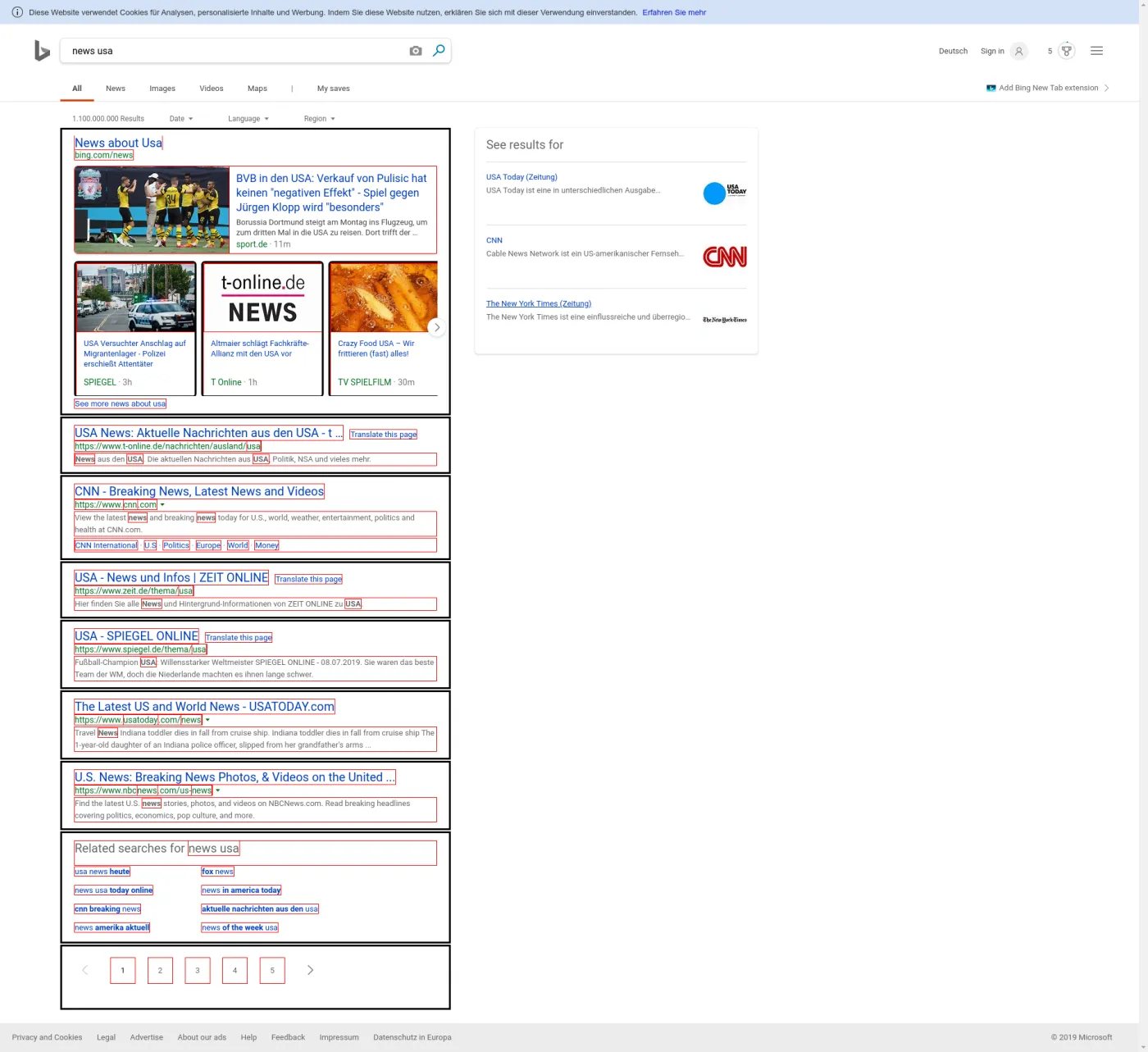Open CNN Breaking News result title
The image size is (1148, 1052).
[x=199, y=491]
